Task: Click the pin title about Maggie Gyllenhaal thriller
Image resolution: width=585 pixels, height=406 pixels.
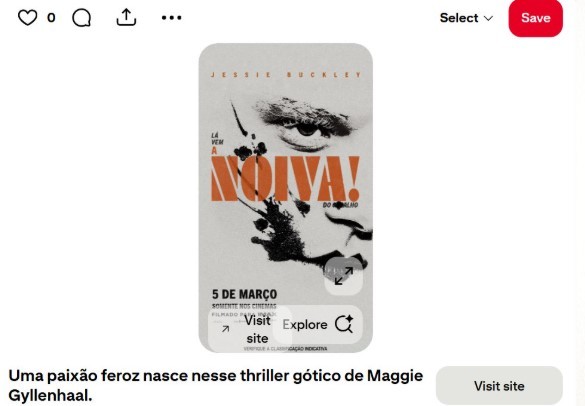Action: 216,385
